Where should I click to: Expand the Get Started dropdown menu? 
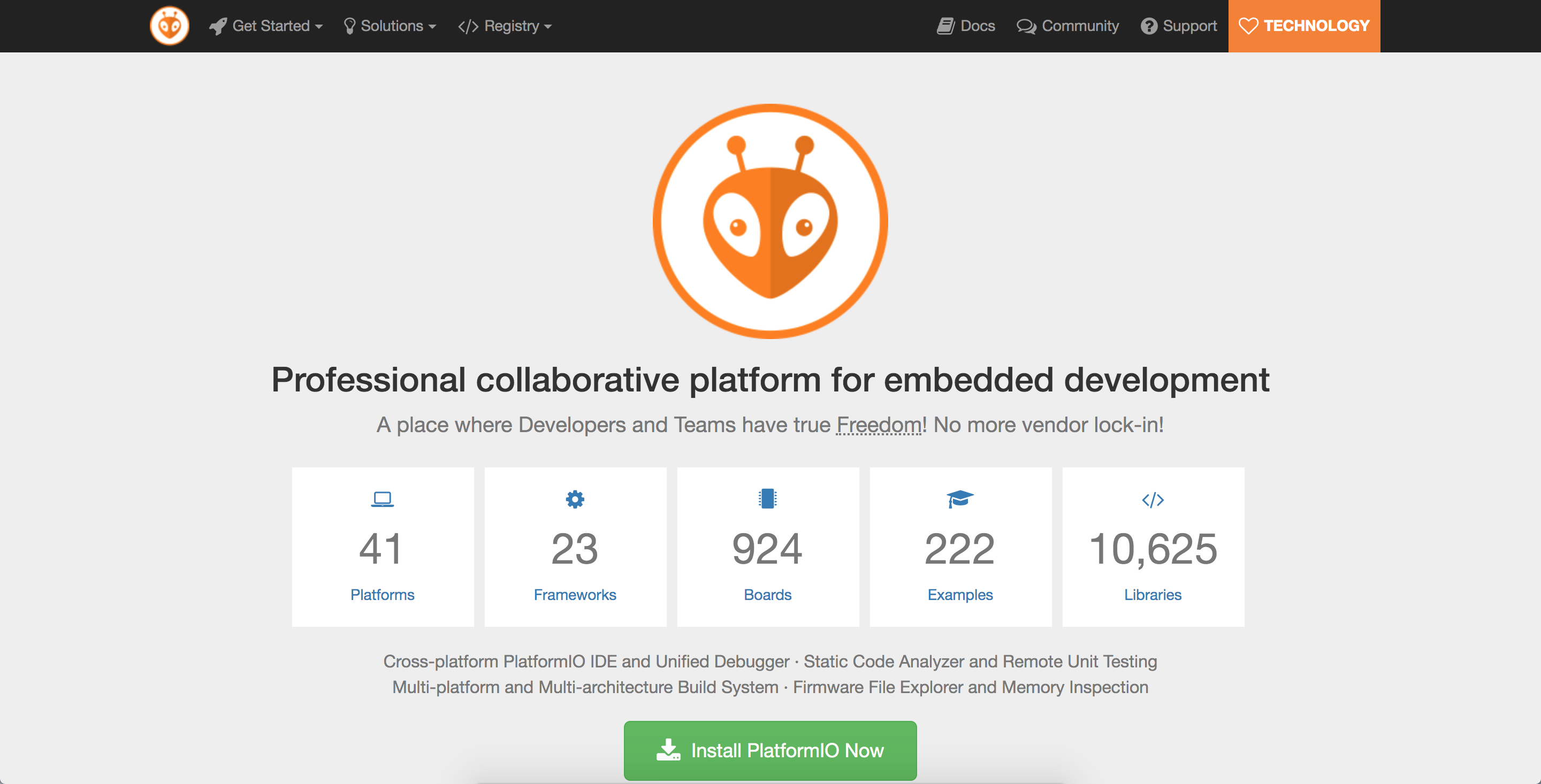(x=271, y=26)
